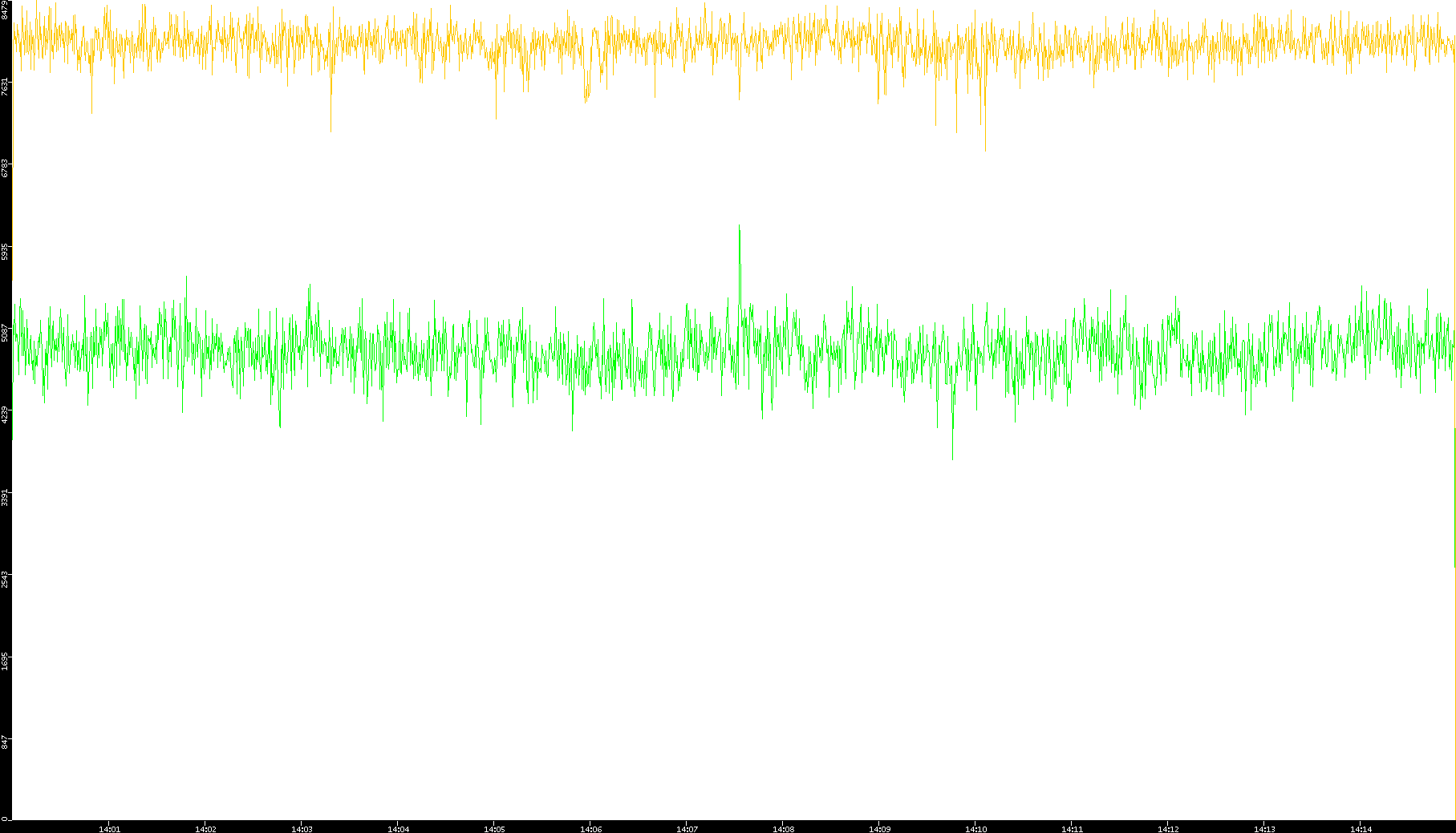Click the 1695 y-axis label
Screen dimensions: 1456x833
tap(6, 661)
